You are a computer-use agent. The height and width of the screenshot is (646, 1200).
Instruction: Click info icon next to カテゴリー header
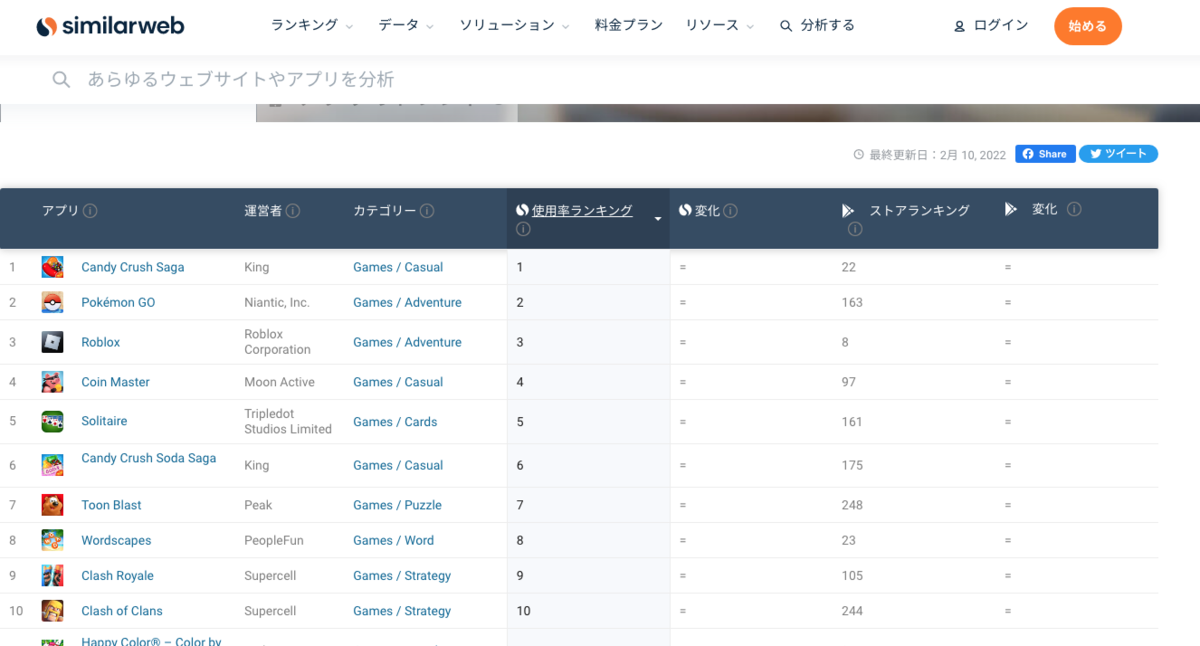(427, 211)
